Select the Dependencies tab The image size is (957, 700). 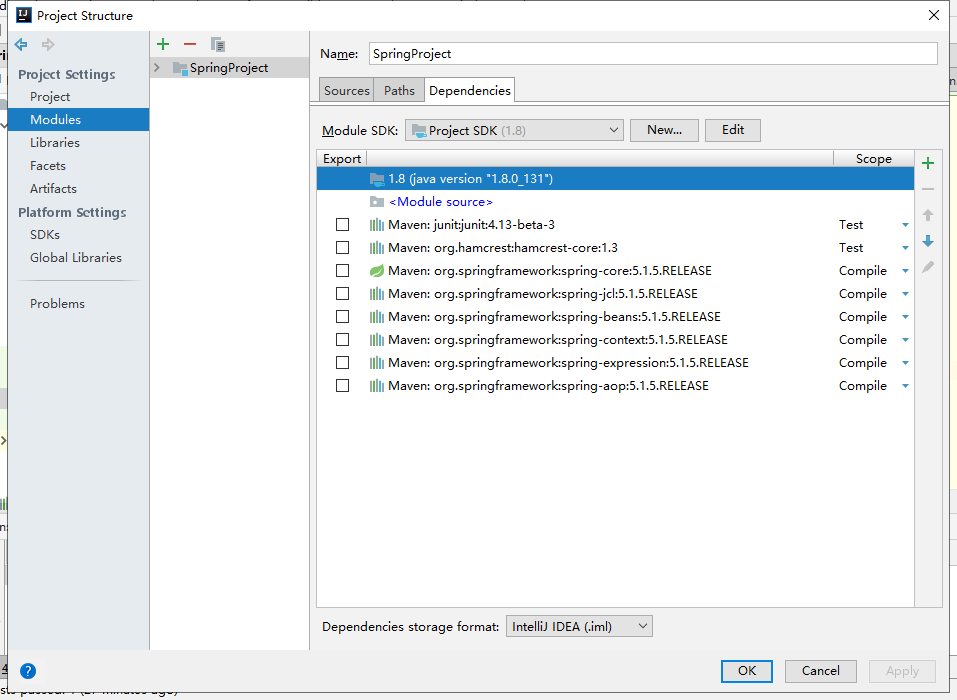tap(469, 90)
